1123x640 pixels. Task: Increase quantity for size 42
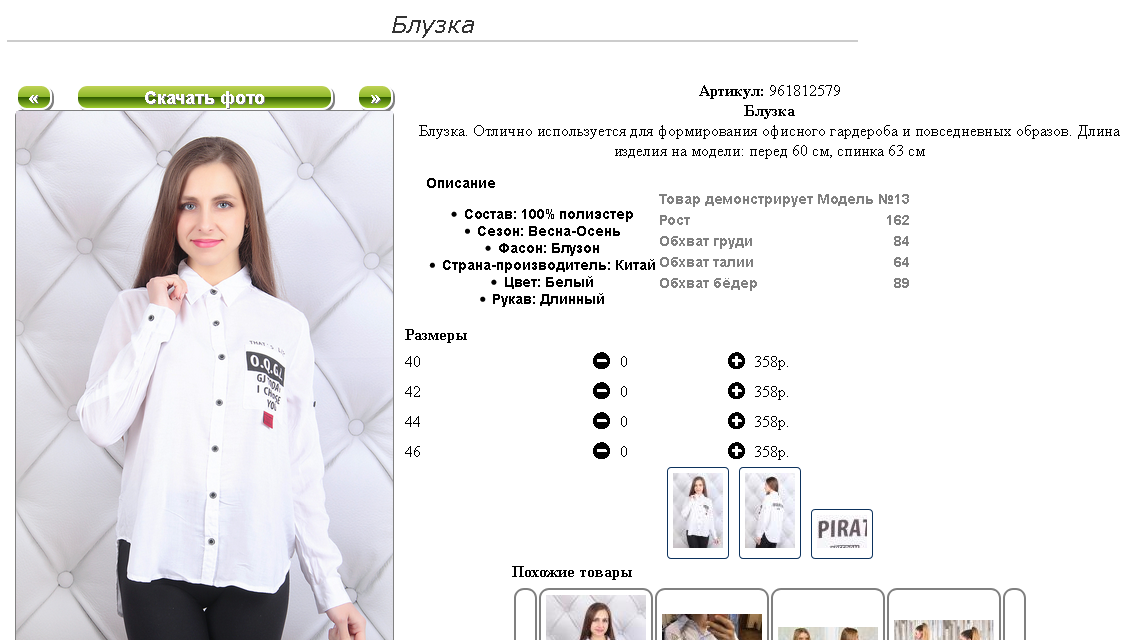(736, 391)
